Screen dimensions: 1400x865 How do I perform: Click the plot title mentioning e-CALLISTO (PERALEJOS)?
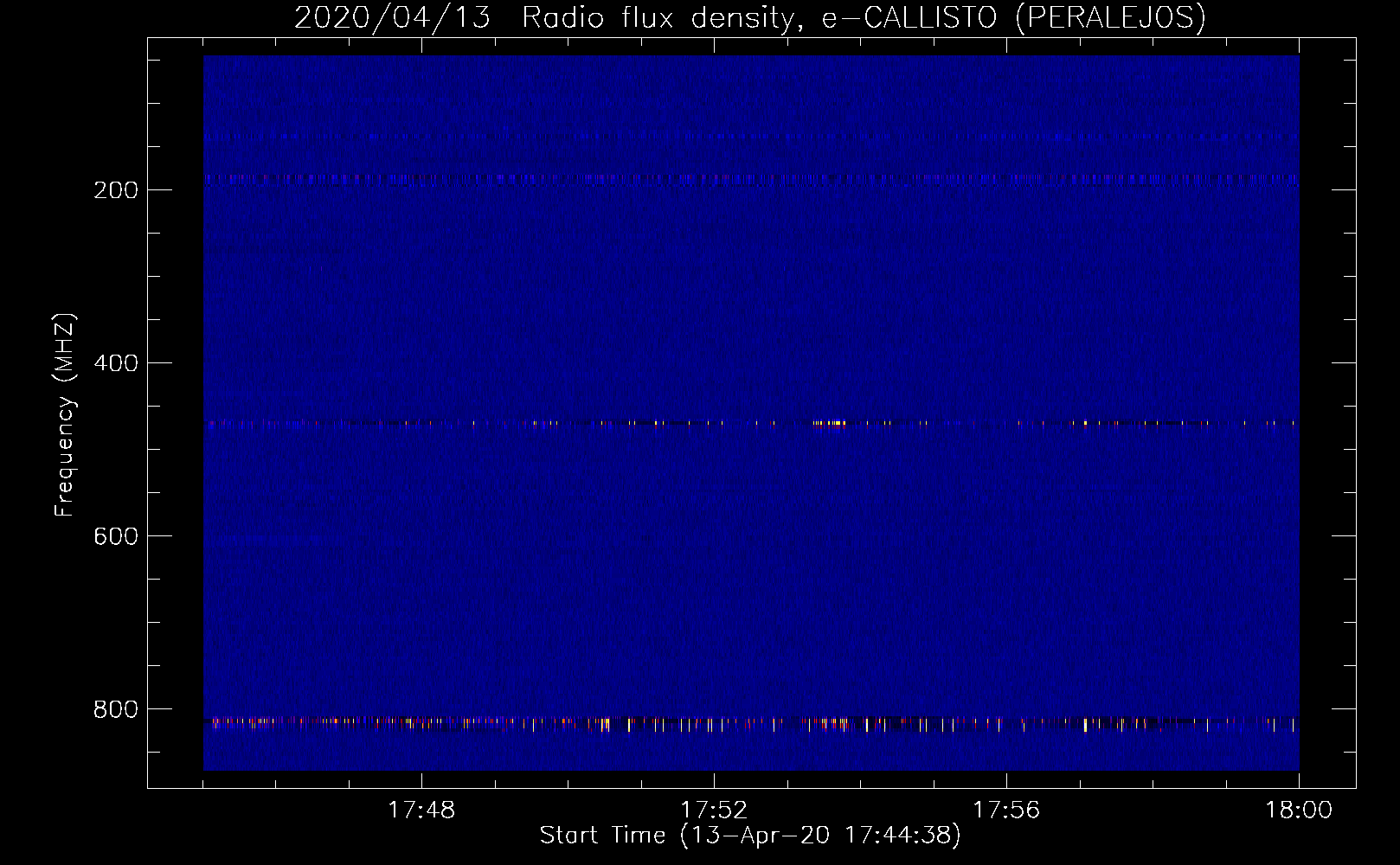(749, 18)
